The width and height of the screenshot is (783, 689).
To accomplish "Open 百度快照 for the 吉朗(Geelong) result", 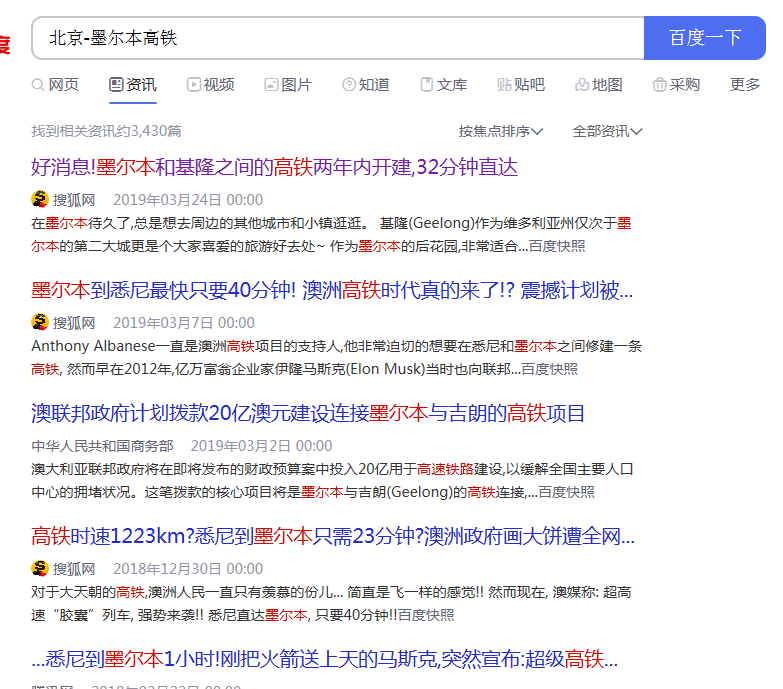I will (566, 492).
